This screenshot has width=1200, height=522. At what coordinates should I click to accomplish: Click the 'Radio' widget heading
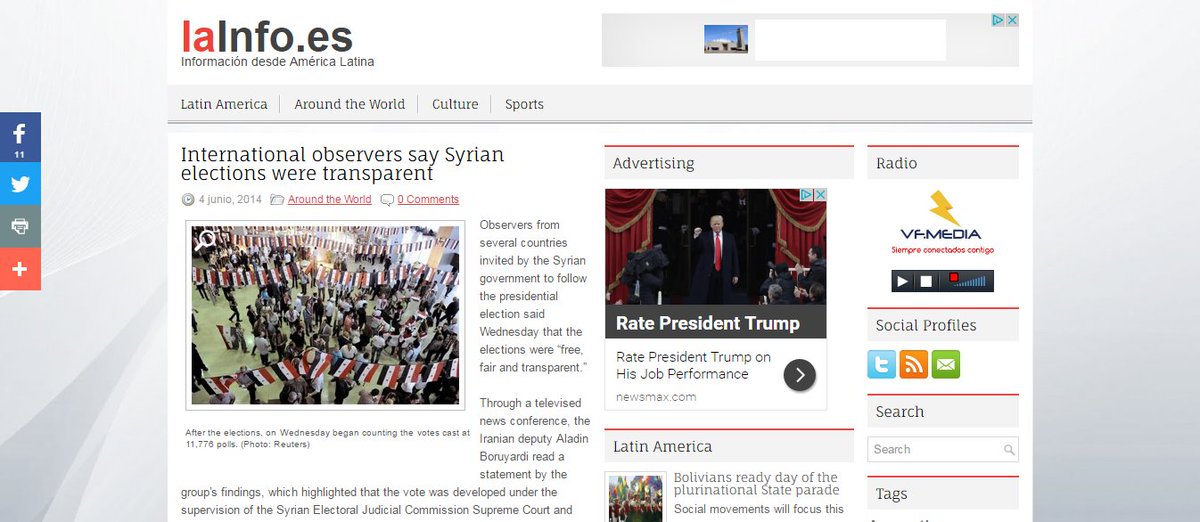click(896, 163)
